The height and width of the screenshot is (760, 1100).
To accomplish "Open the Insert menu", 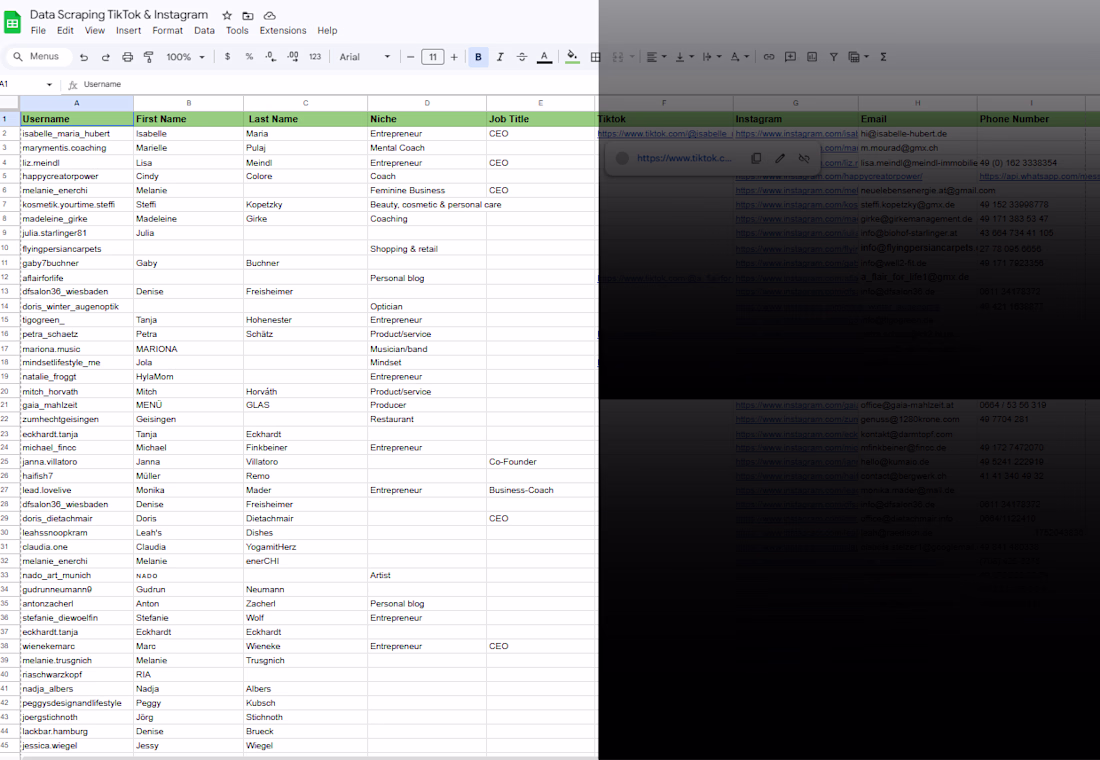I will [128, 31].
